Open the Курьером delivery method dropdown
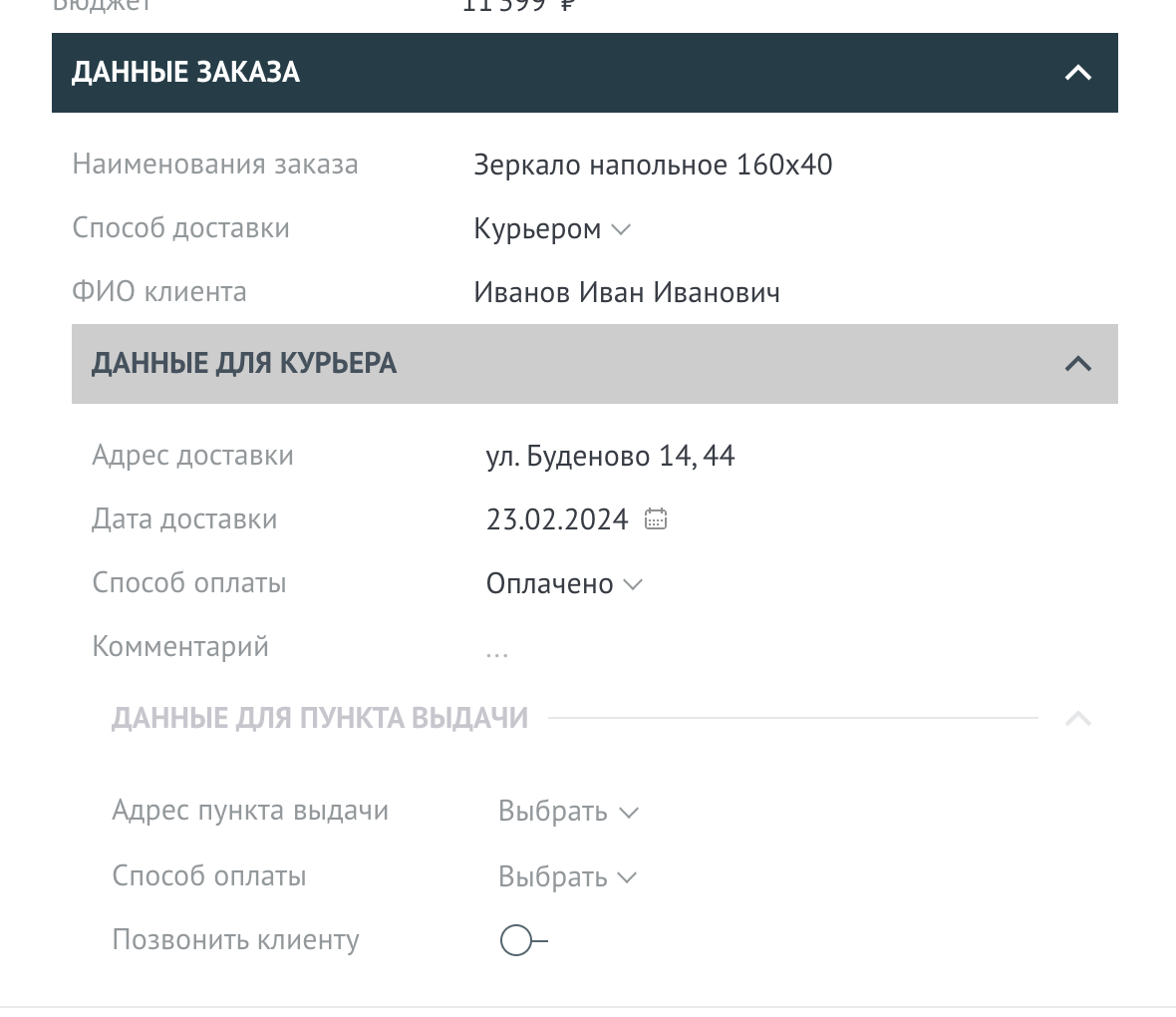The image size is (1176, 1017). [x=552, y=229]
